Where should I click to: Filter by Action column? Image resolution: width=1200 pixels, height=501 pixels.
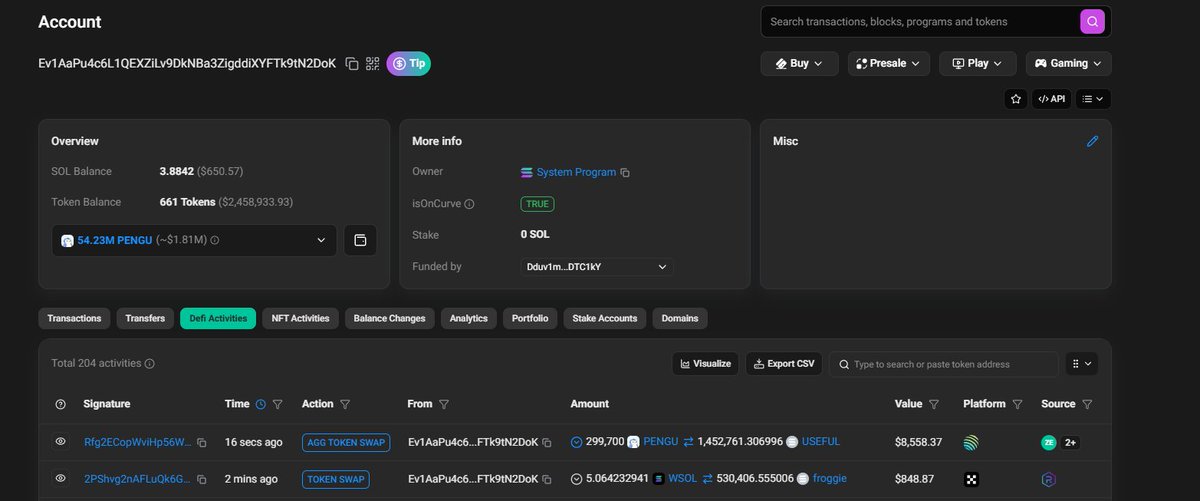point(345,404)
